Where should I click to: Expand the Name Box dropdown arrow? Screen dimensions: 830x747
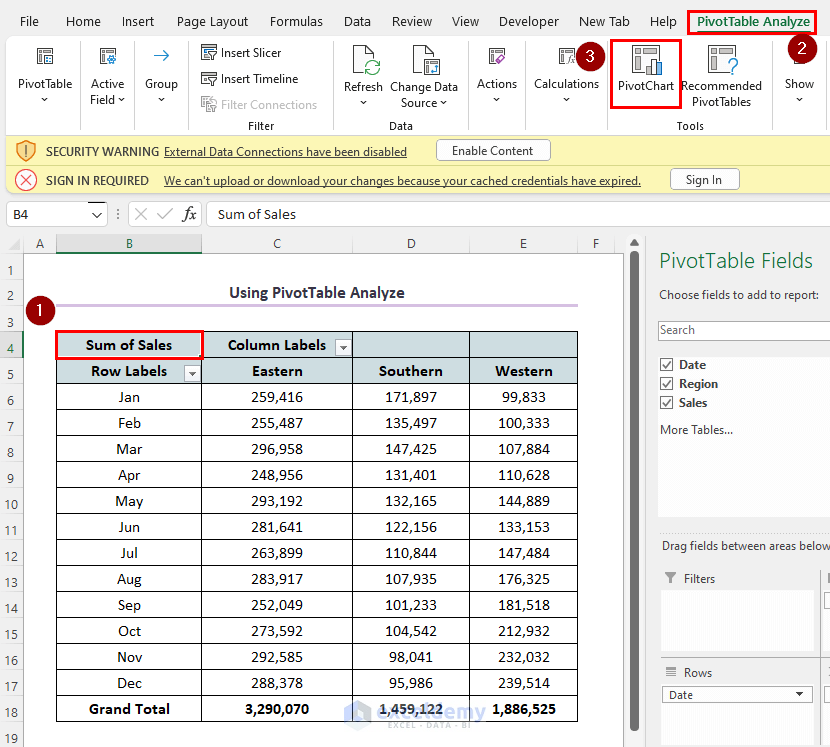pyautogui.click(x=97, y=214)
